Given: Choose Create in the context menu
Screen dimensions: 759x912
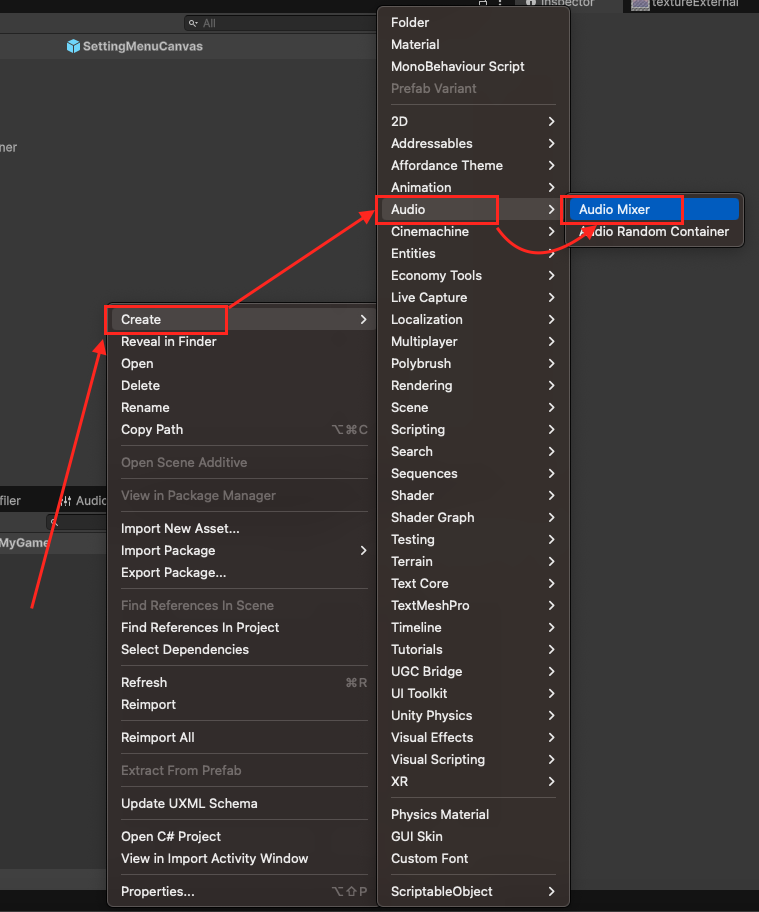Looking at the screenshot, I should click(242, 319).
